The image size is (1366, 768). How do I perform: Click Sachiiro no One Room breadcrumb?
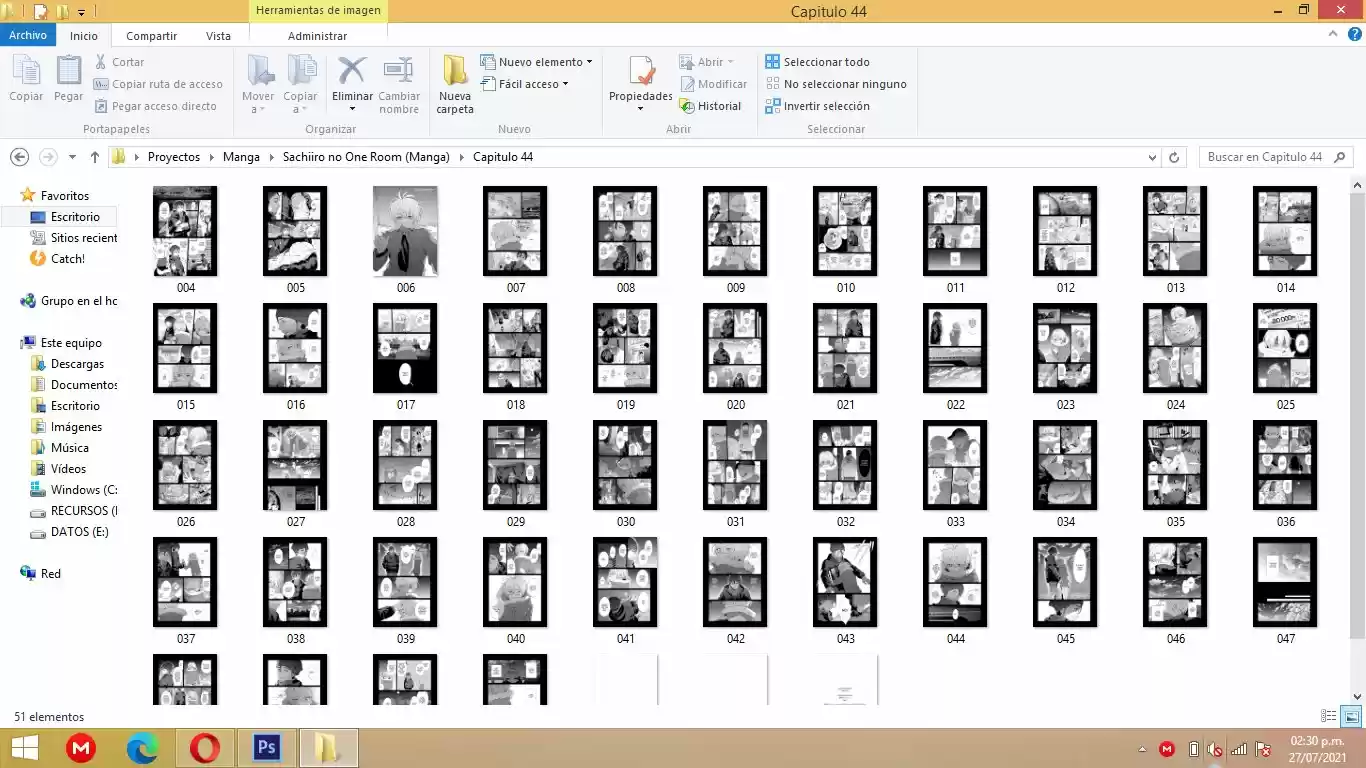(366, 157)
